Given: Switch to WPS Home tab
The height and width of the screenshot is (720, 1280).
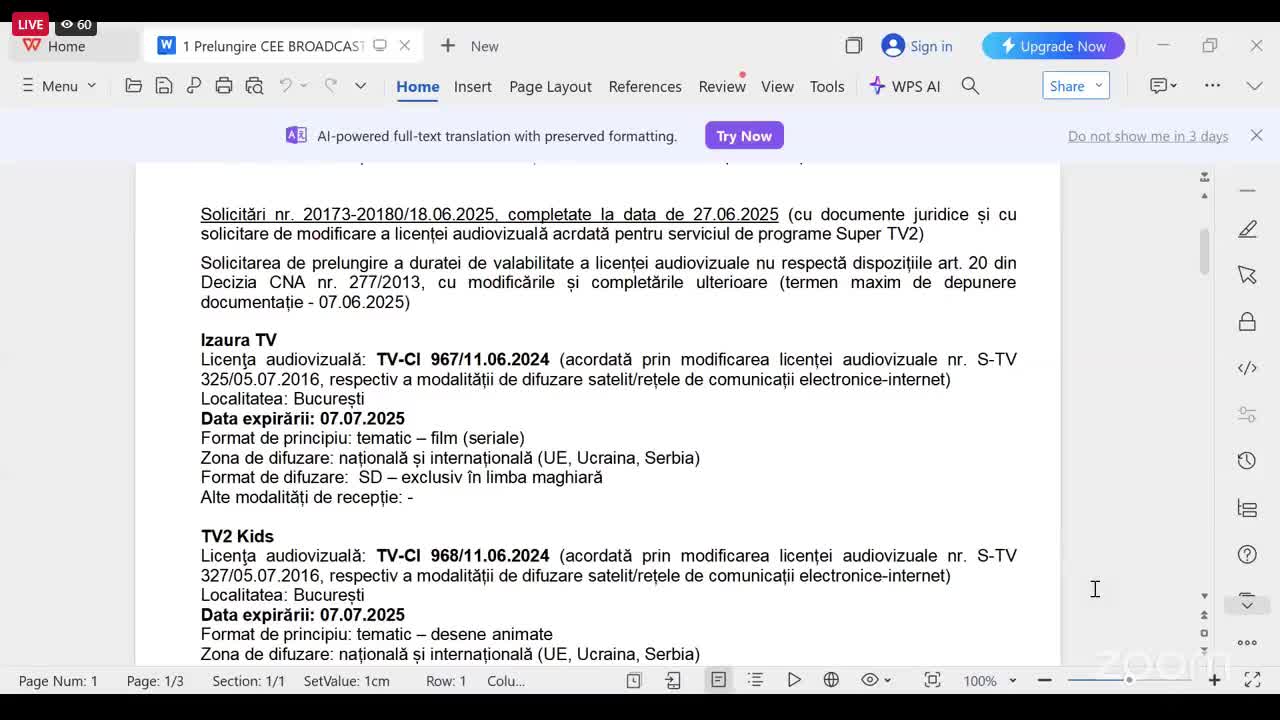Looking at the screenshot, I should [68, 46].
